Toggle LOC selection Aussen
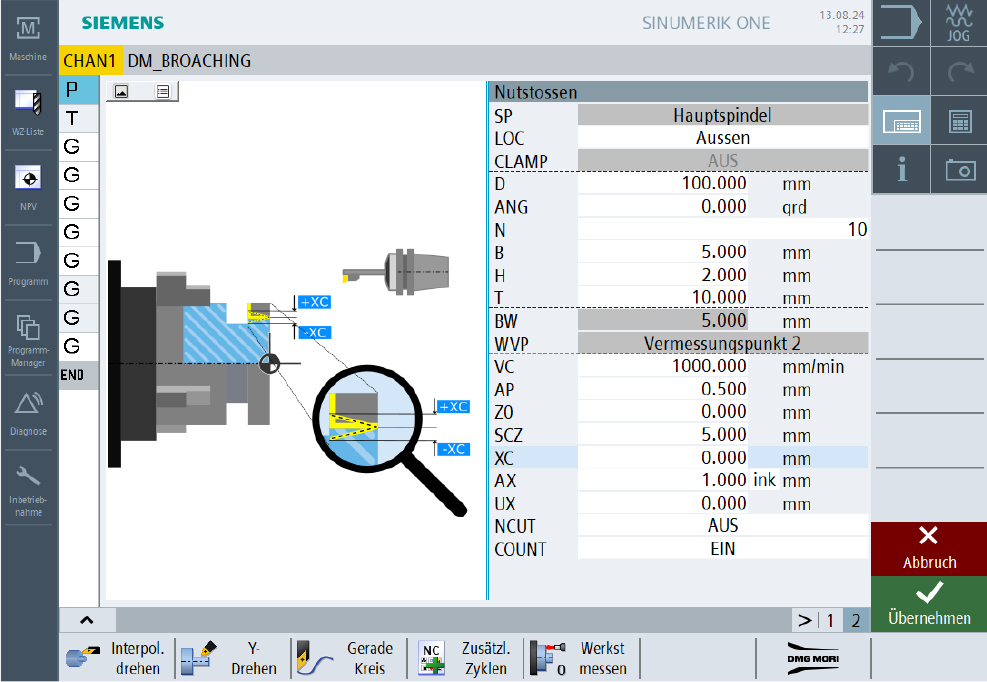 [x=722, y=138]
